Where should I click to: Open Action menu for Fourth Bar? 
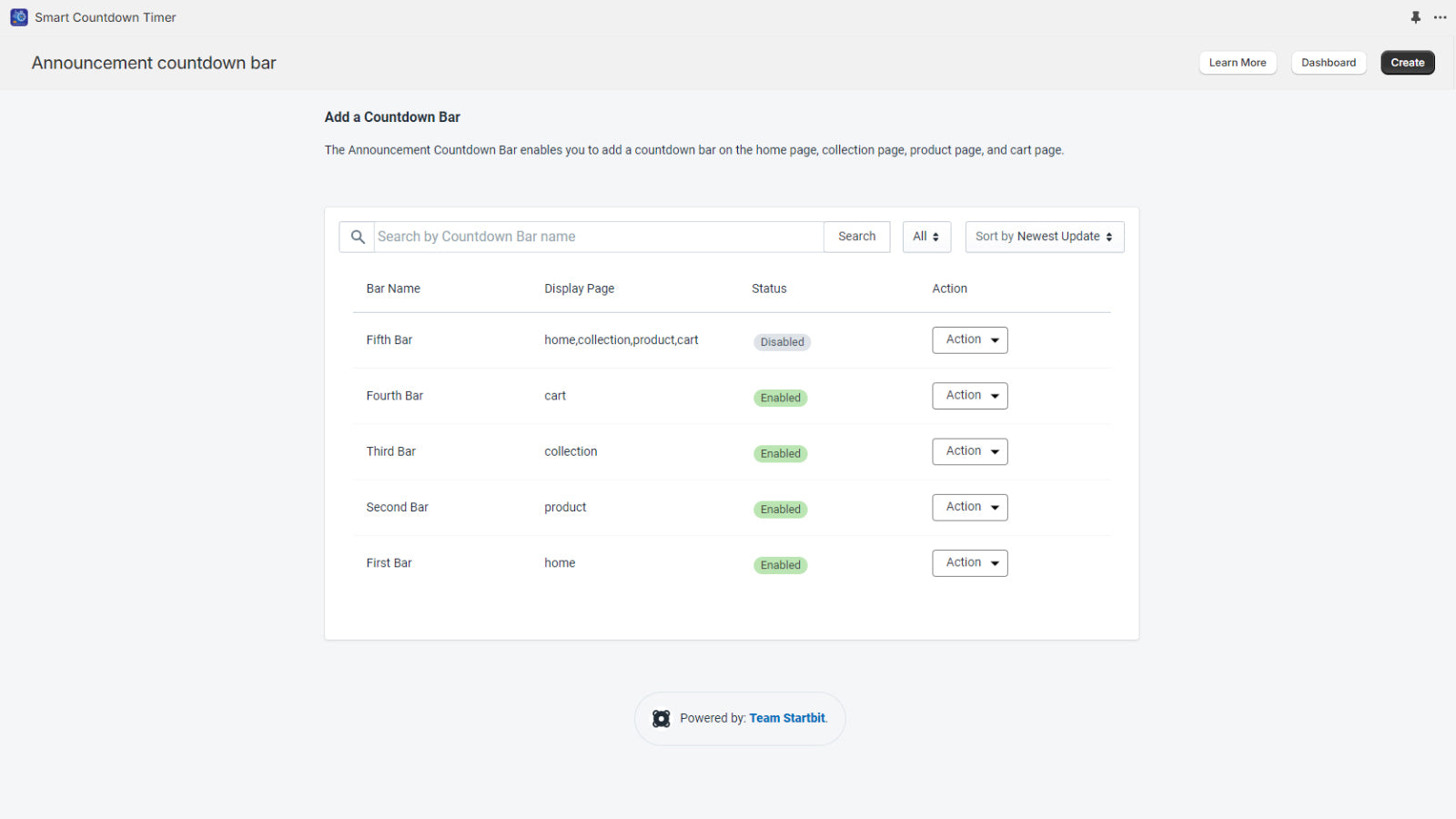coord(969,396)
